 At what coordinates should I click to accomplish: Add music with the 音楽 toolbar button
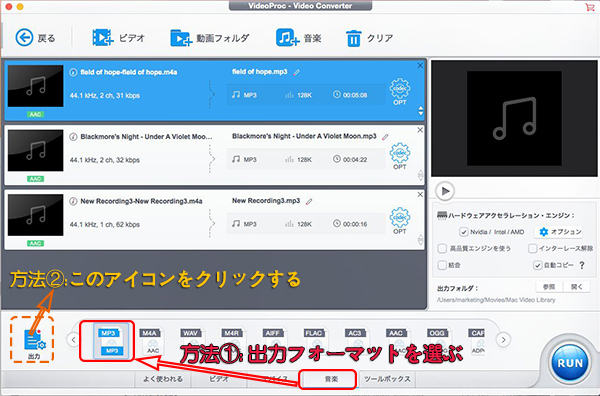tap(298, 38)
